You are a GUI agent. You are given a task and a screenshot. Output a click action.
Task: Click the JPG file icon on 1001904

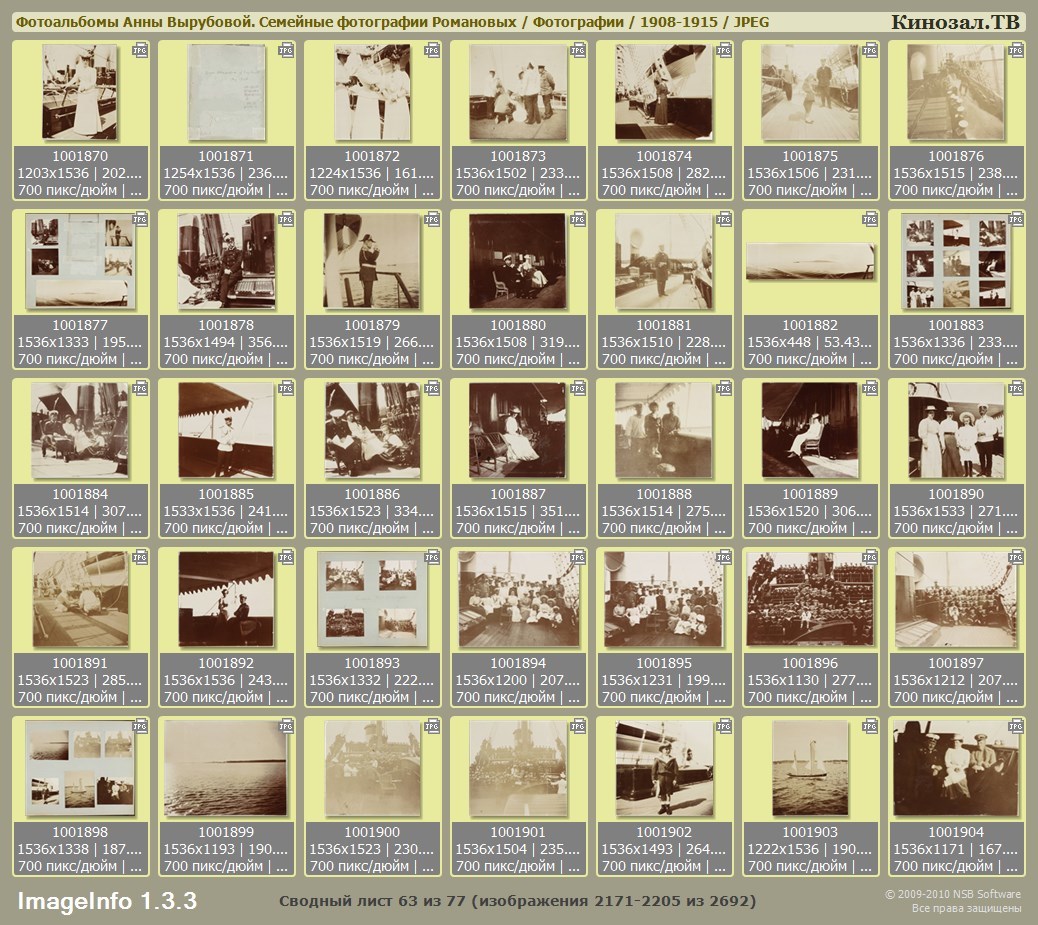coord(1016,726)
